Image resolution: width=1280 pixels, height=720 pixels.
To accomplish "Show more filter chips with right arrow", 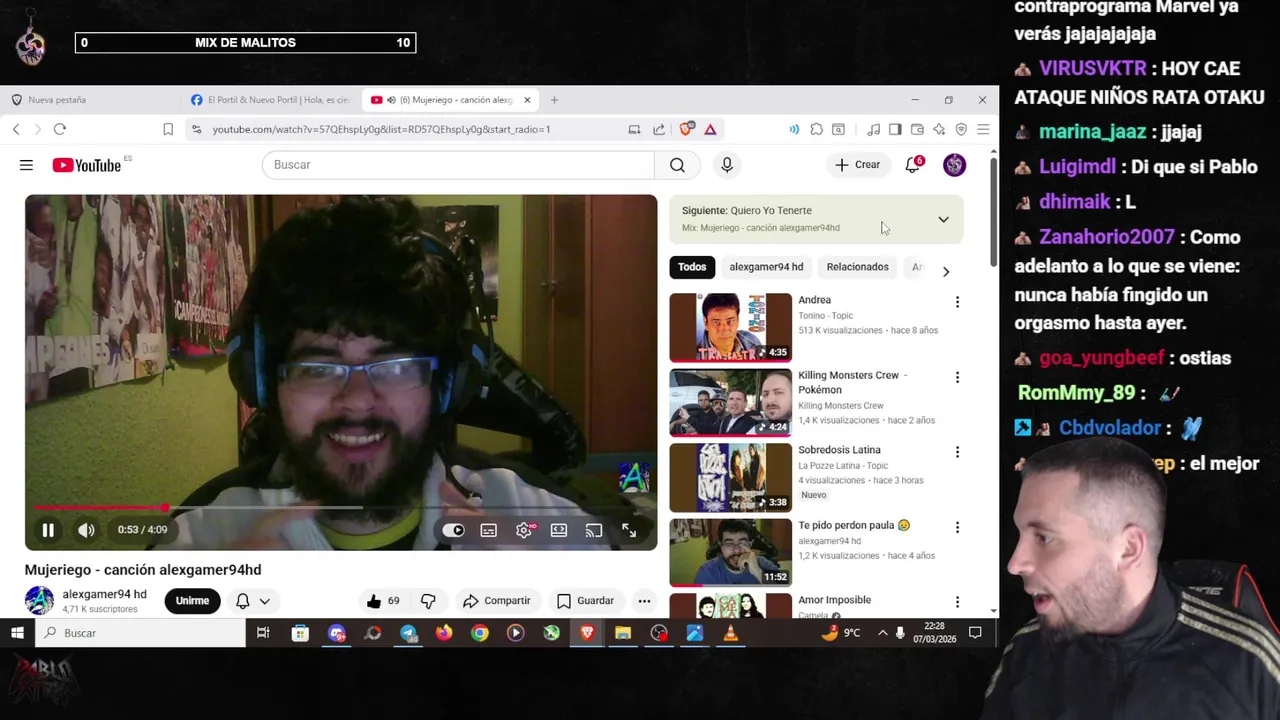I will (946, 271).
